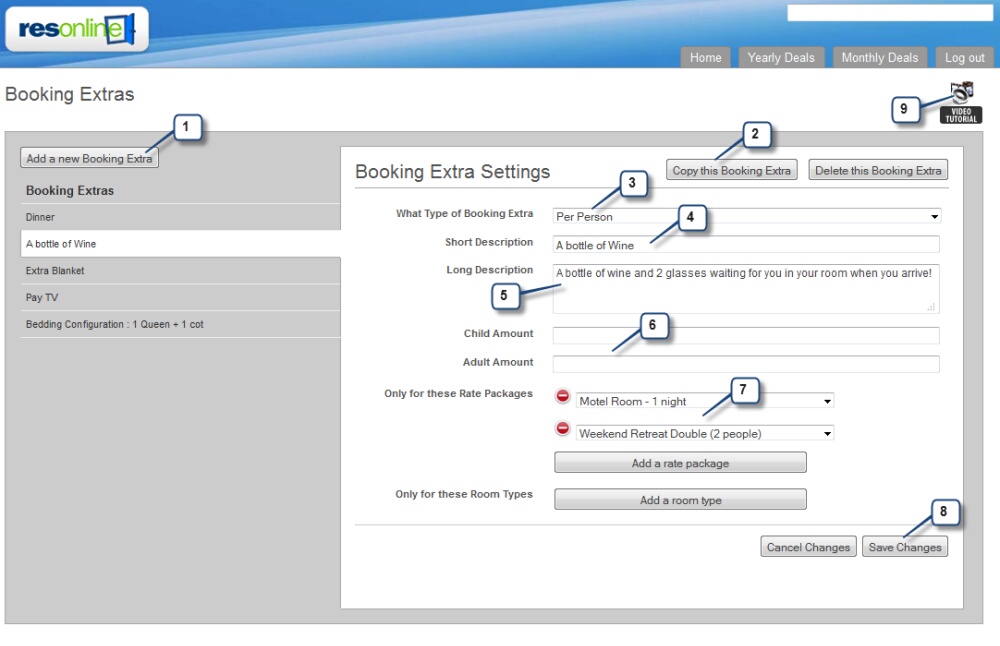This screenshot has width=1000, height=646.
Task: Go to the Home tab
Action: pyautogui.click(x=705, y=58)
